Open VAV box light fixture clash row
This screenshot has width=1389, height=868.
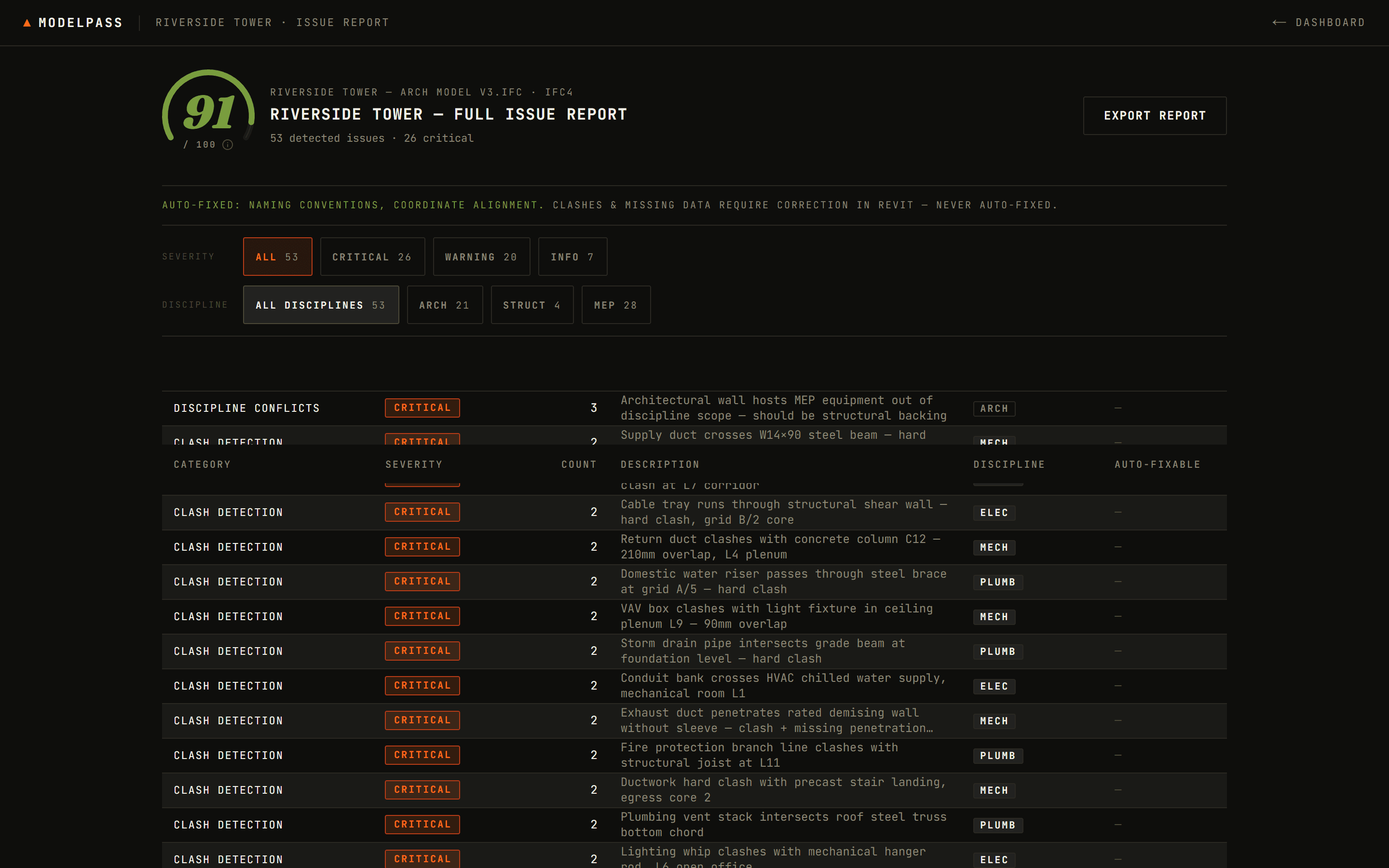pos(694,617)
